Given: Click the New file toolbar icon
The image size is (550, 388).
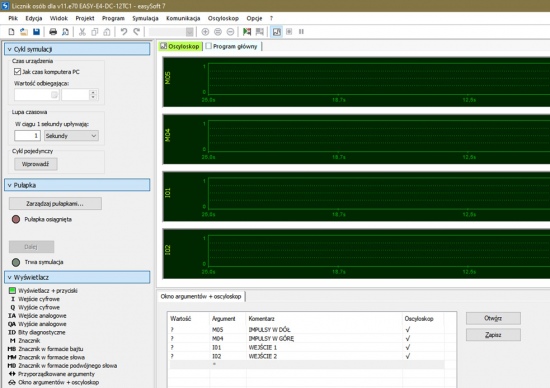Looking at the screenshot, I should (11, 32).
